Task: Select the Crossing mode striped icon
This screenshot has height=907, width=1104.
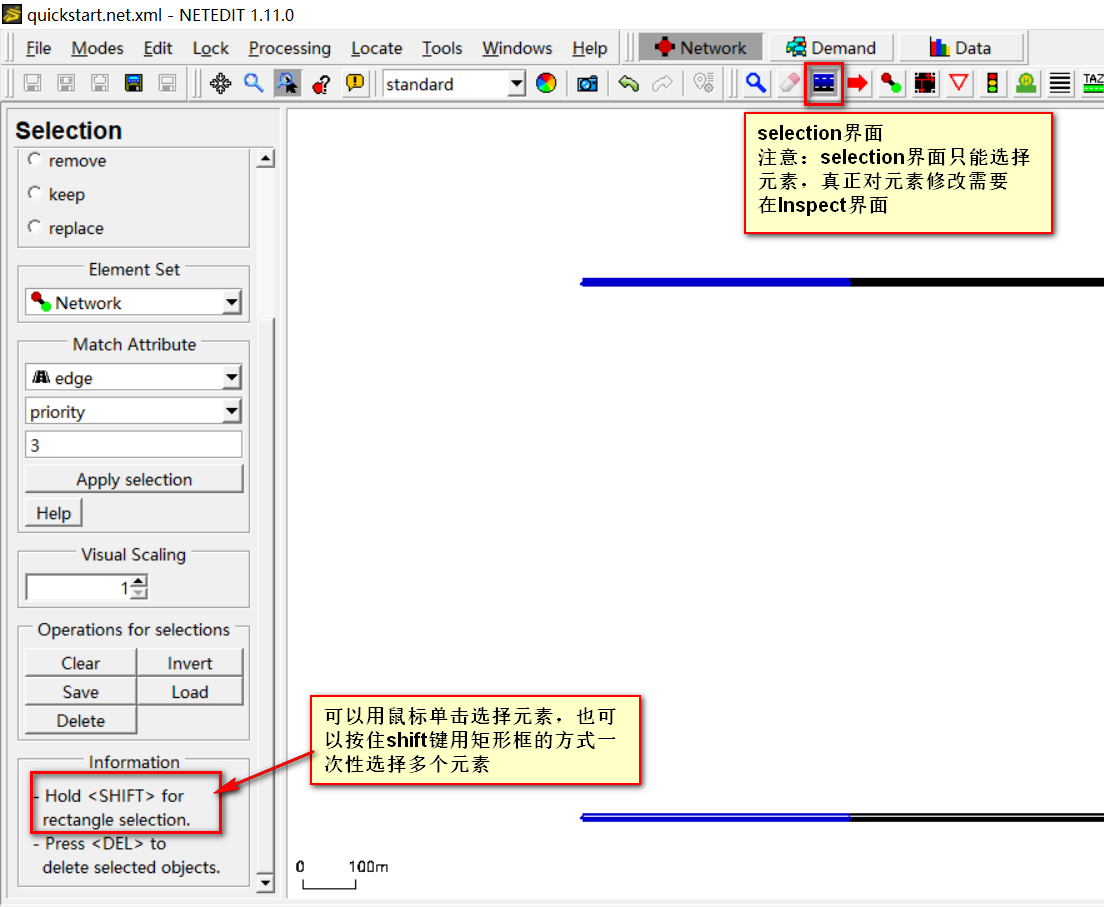Action: pos(1059,83)
